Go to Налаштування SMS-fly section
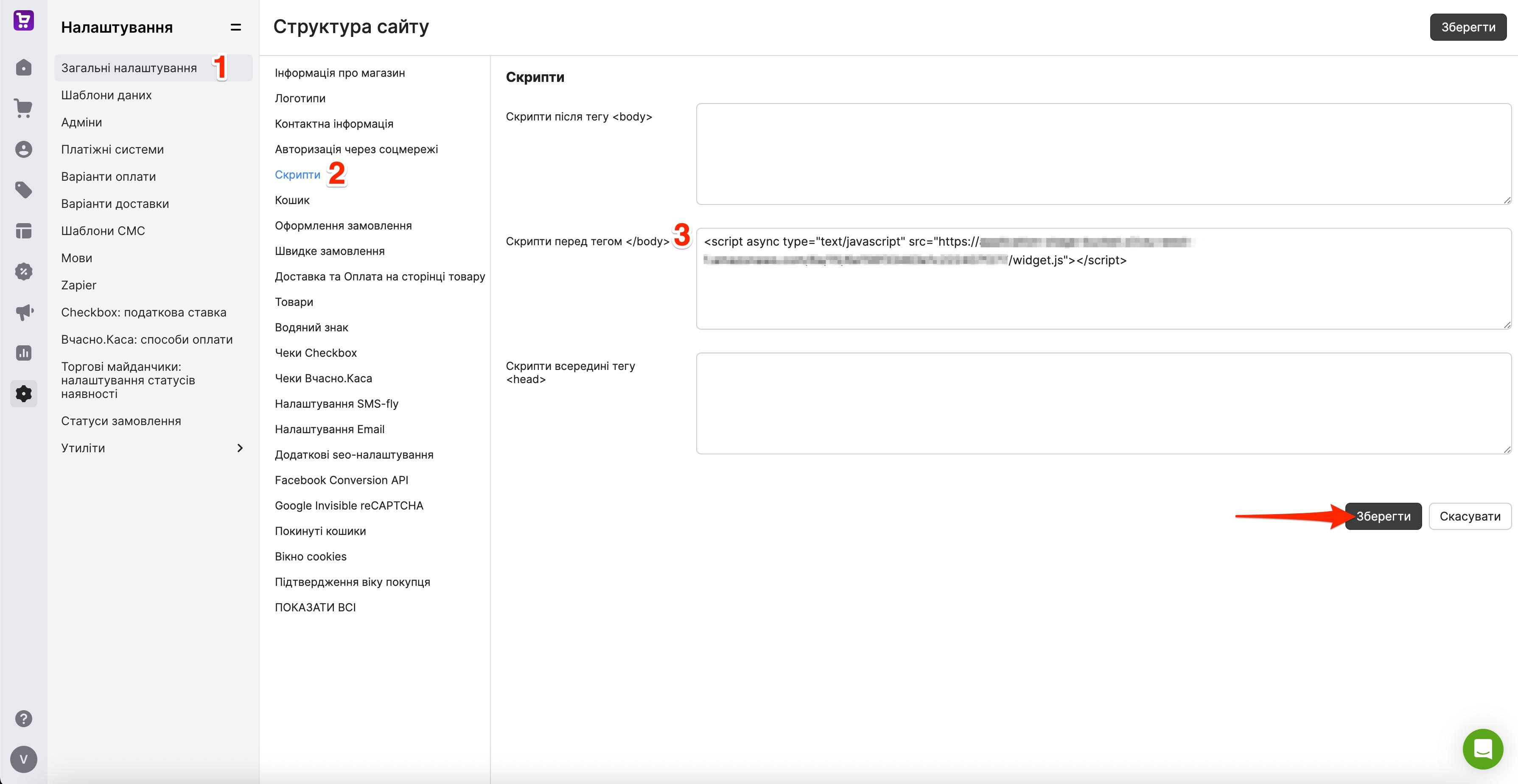Screen dimensions: 1518x784 coord(336,404)
